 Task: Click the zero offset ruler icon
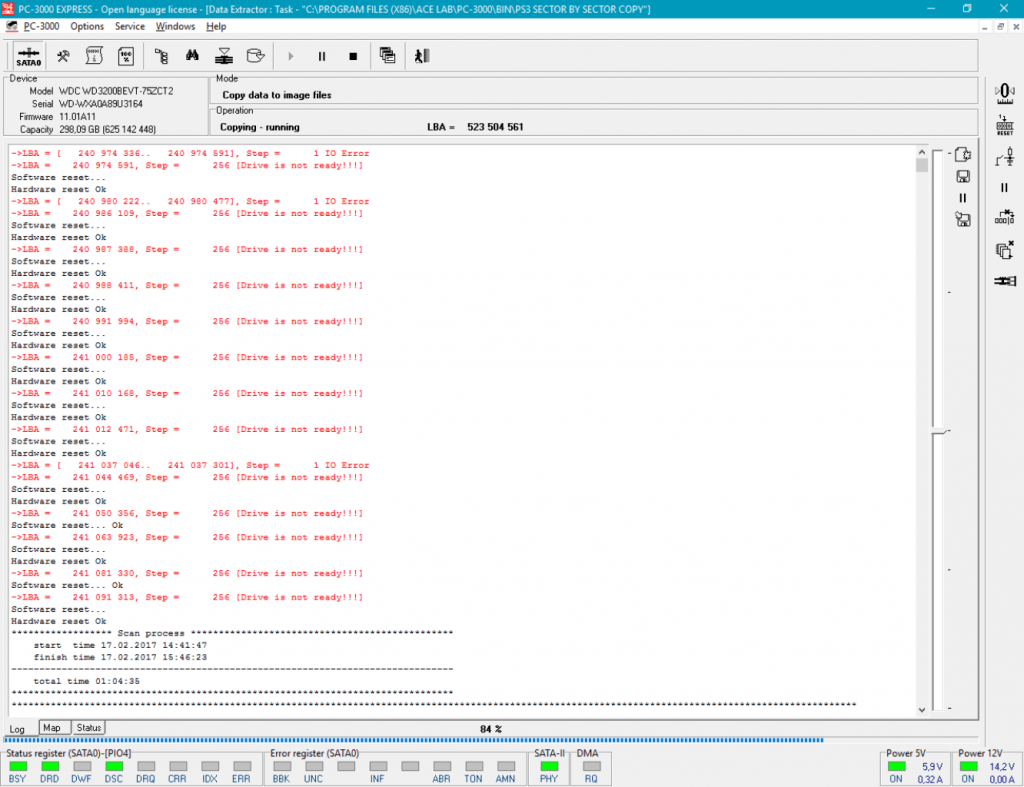pyautogui.click(x=1004, y=93)
